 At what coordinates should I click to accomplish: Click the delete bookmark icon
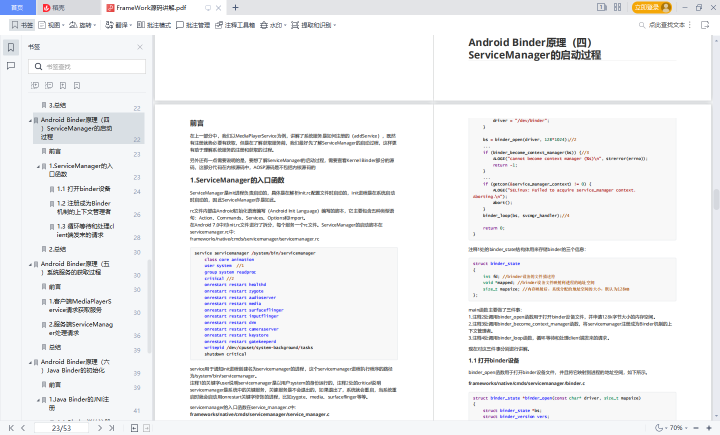coord(77,85)
